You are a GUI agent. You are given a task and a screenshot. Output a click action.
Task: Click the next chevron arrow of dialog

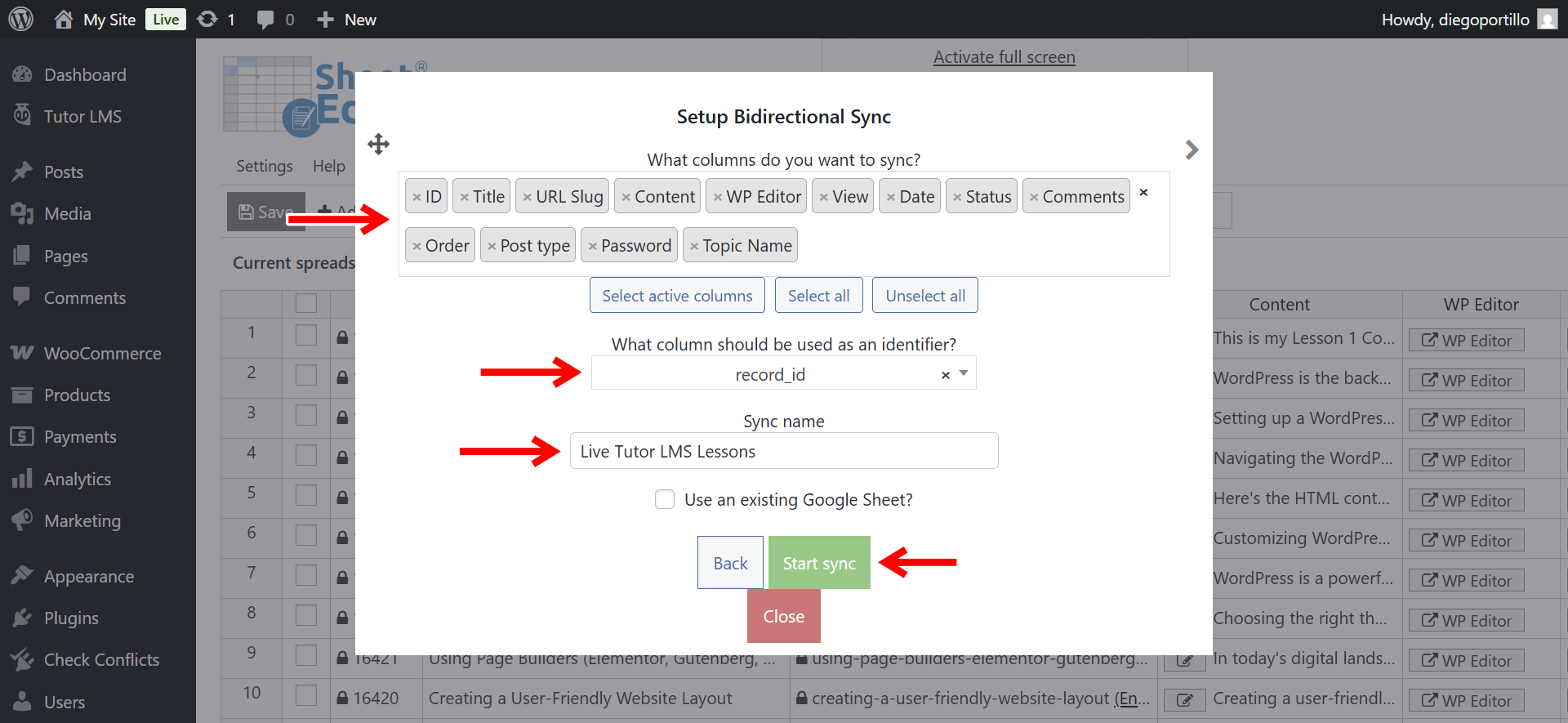(x=1192, y=150)
